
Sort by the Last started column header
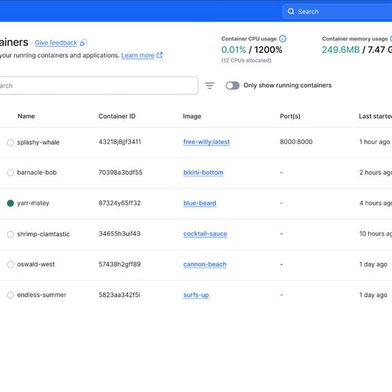coord(375,116)
